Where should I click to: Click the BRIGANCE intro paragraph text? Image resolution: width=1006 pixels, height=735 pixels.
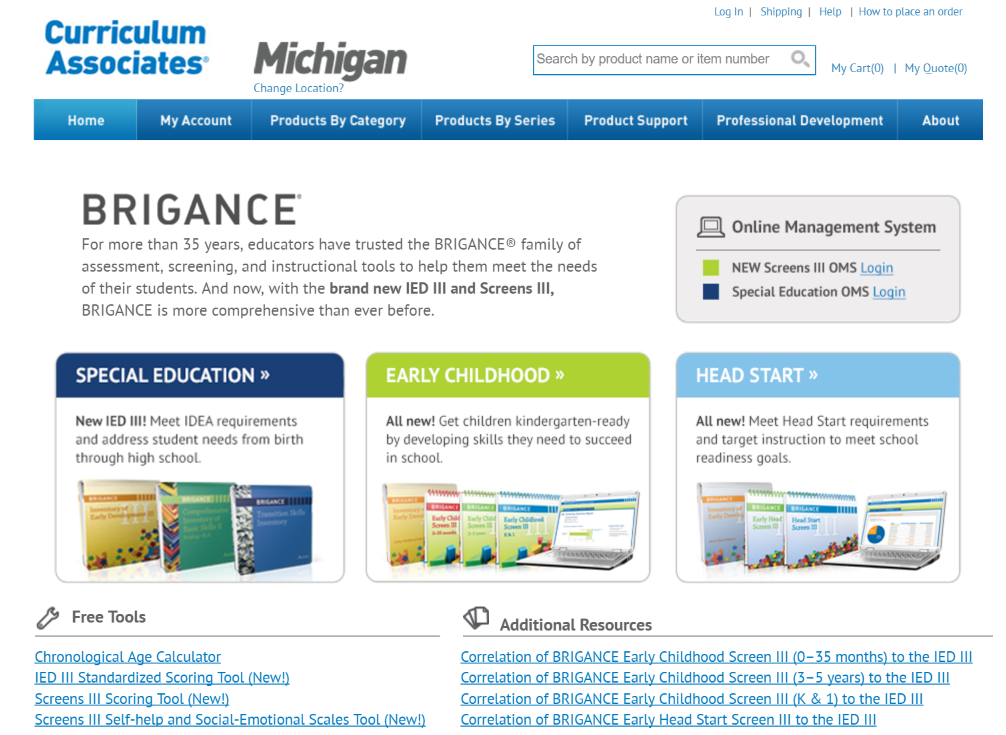pyautogui.click(x=339, y=277)
